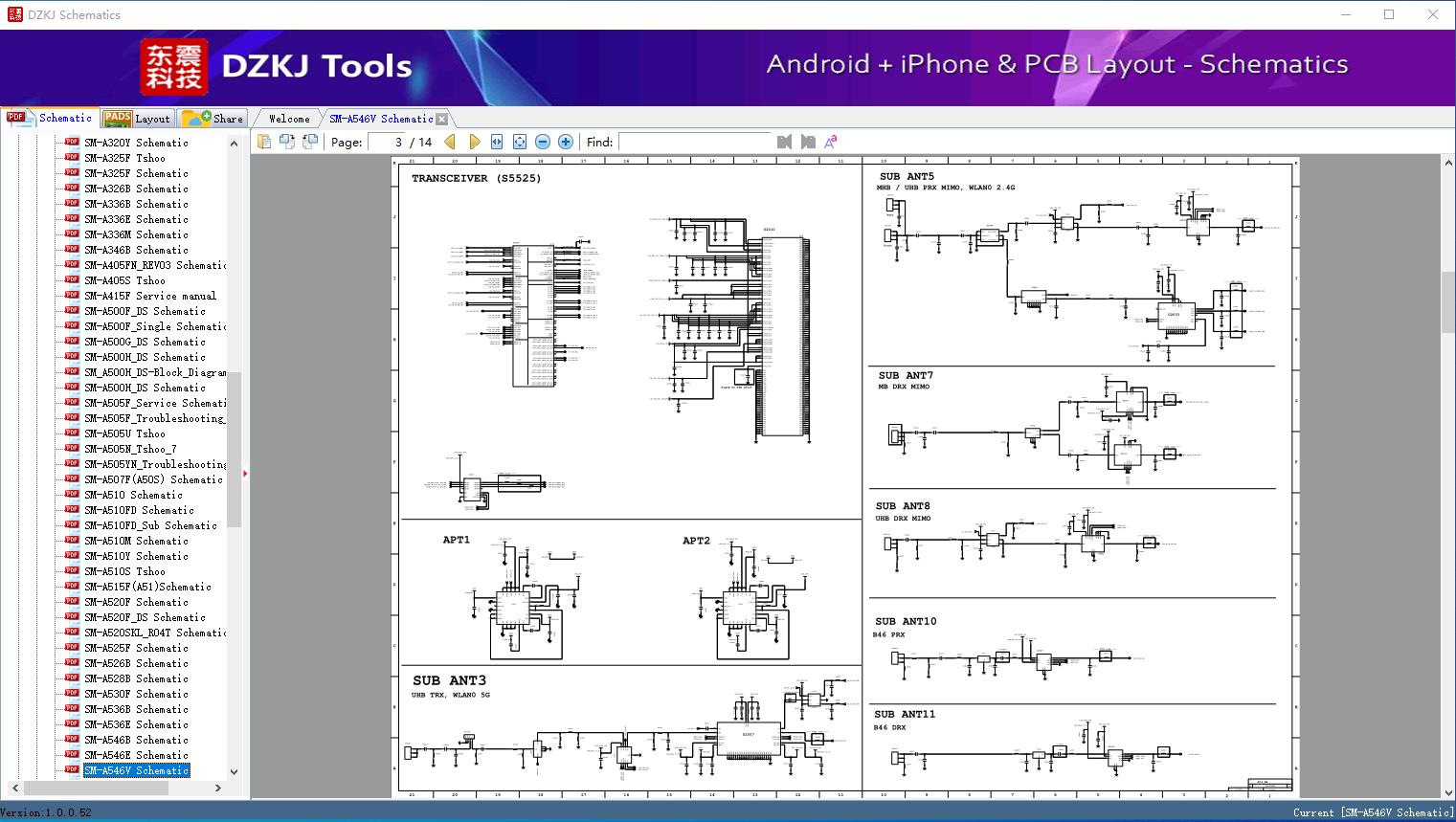Screen dimensions: 1456x822
Task: Click the page number input field
Action: (387, 142)
